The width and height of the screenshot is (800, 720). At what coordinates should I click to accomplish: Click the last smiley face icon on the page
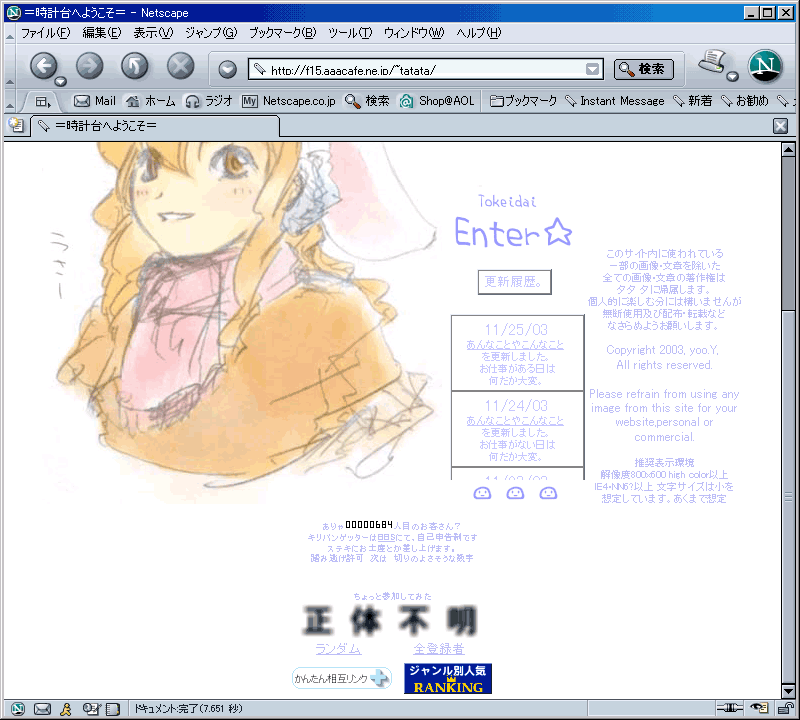pos(548,493)
